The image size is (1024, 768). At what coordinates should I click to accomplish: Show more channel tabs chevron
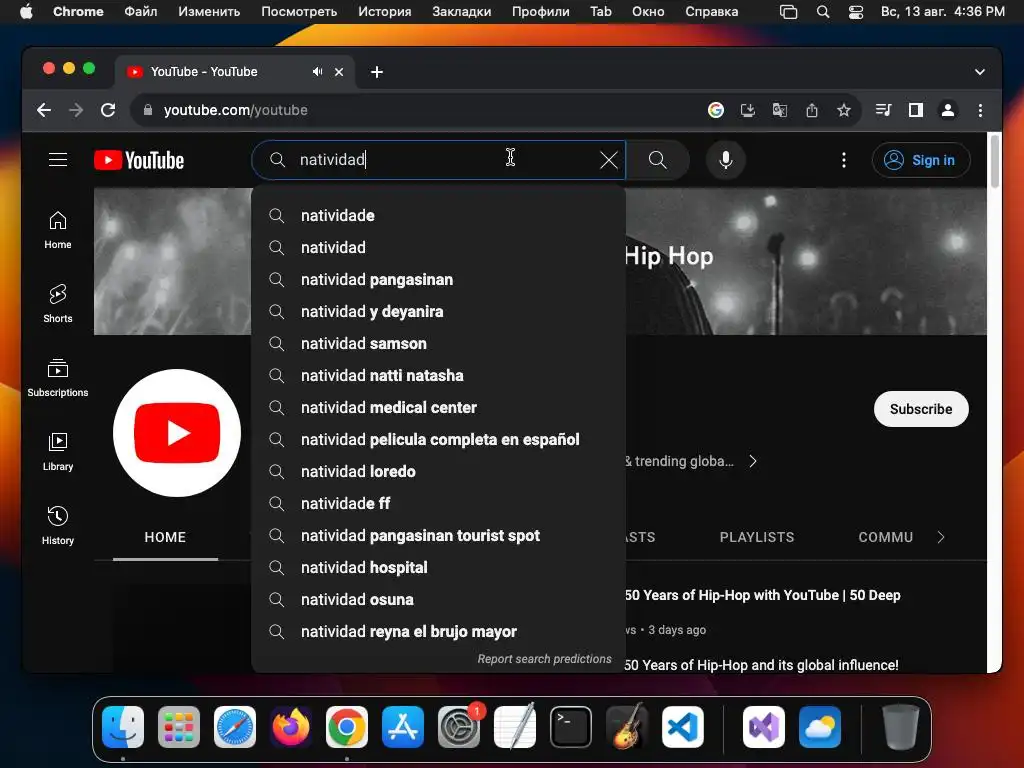coord(941,537)
